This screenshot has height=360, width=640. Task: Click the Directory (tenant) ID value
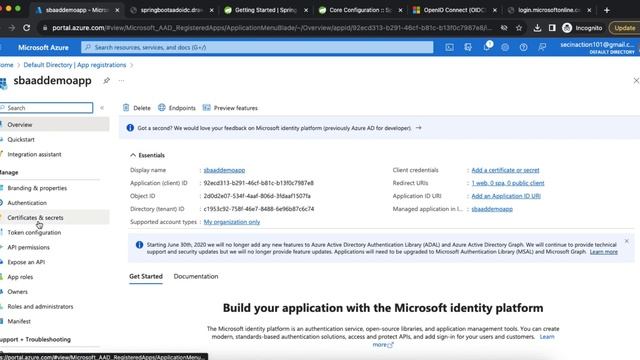[x=259, y=209]
